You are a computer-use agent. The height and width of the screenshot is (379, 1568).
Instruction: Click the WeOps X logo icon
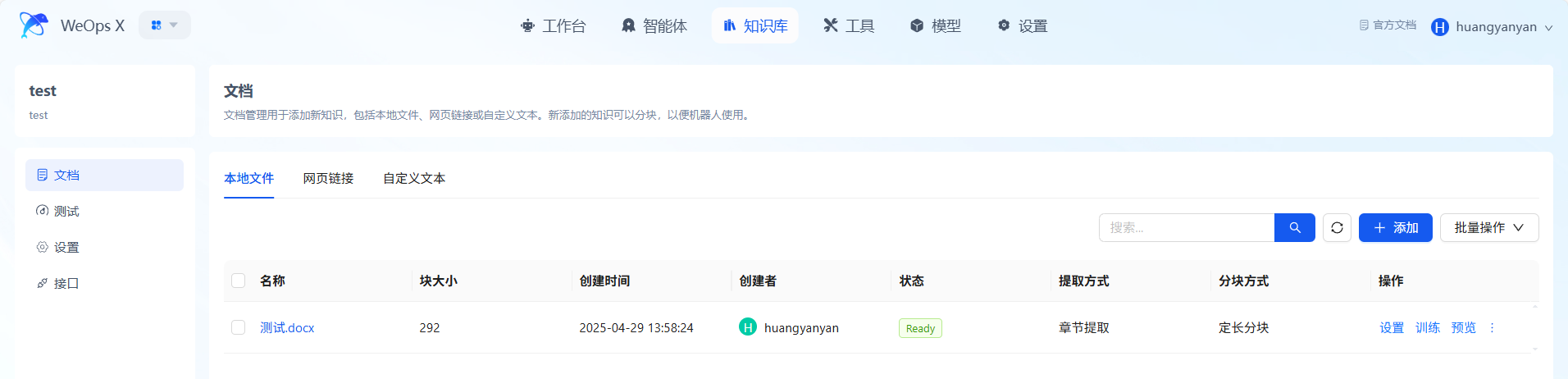(34, 25)
